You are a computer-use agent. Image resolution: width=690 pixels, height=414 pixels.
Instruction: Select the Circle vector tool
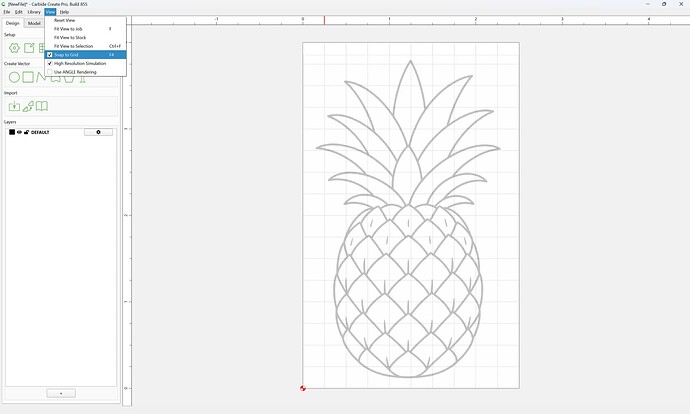14,77
